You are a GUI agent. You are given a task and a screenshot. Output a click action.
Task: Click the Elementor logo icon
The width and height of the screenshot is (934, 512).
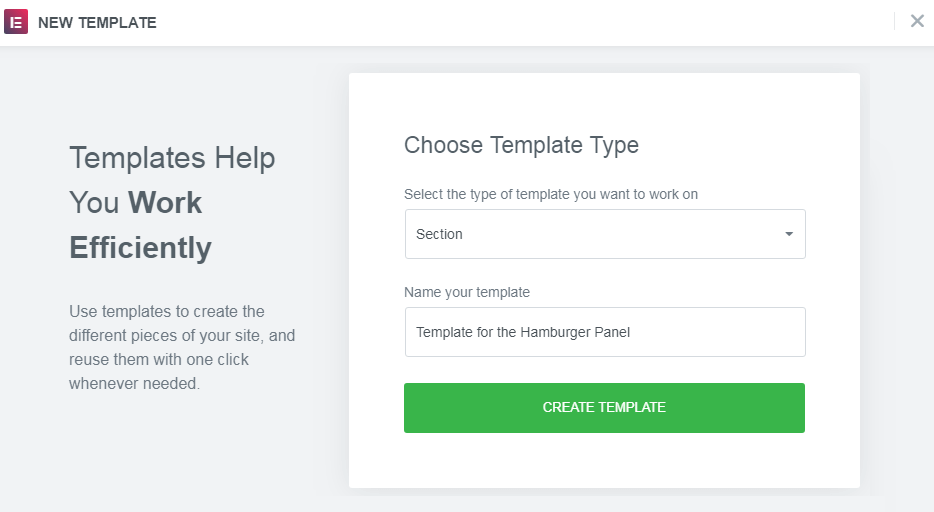pos(16,22)
